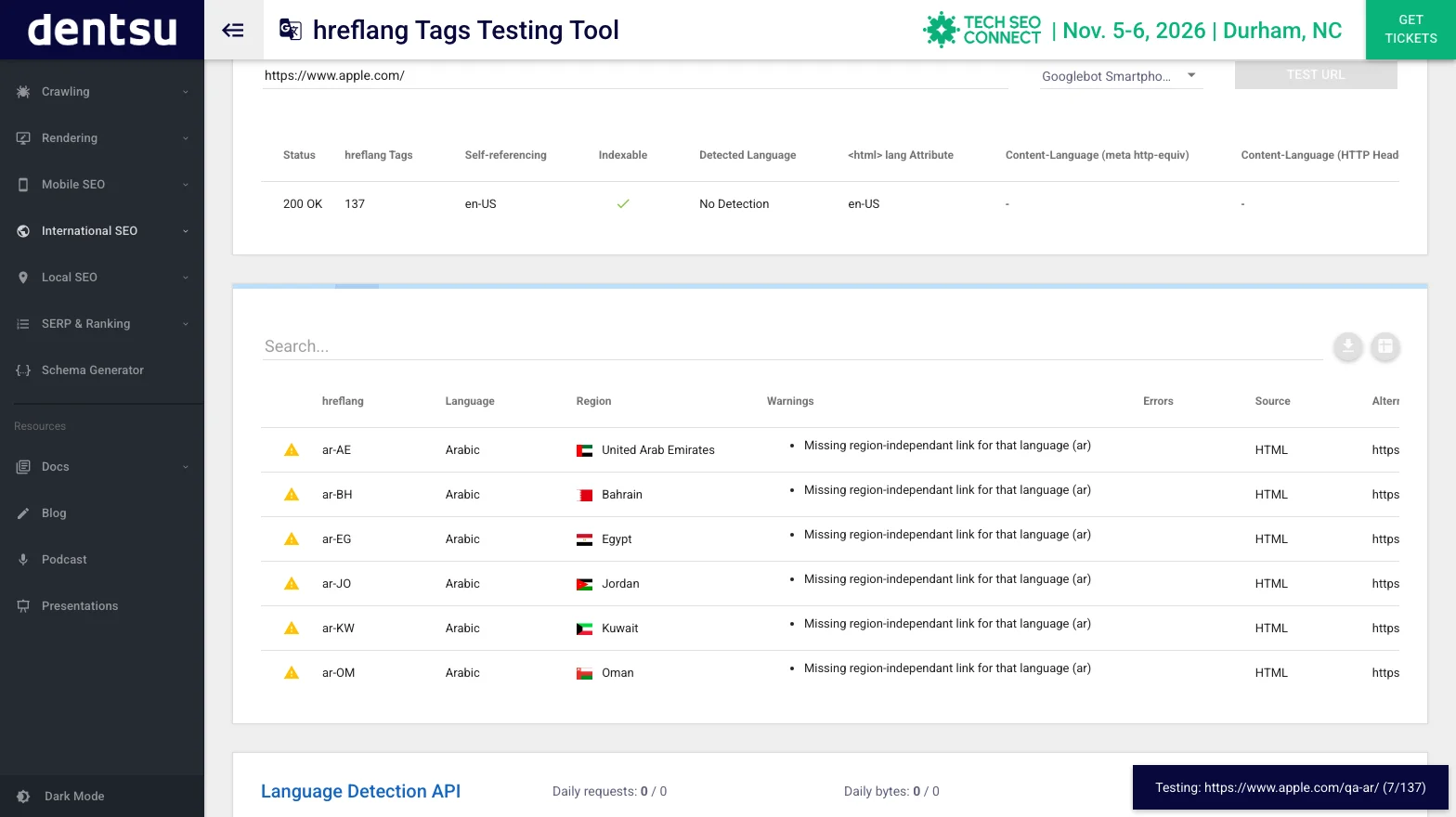Click the download results icon
Viewport: 1456px width, 817px height.
[x=1348, y=346]
